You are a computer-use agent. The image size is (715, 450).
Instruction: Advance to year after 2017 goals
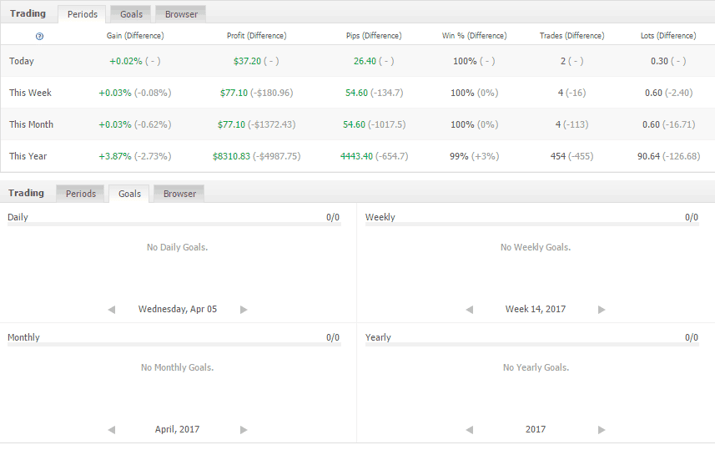pos(601,430)
